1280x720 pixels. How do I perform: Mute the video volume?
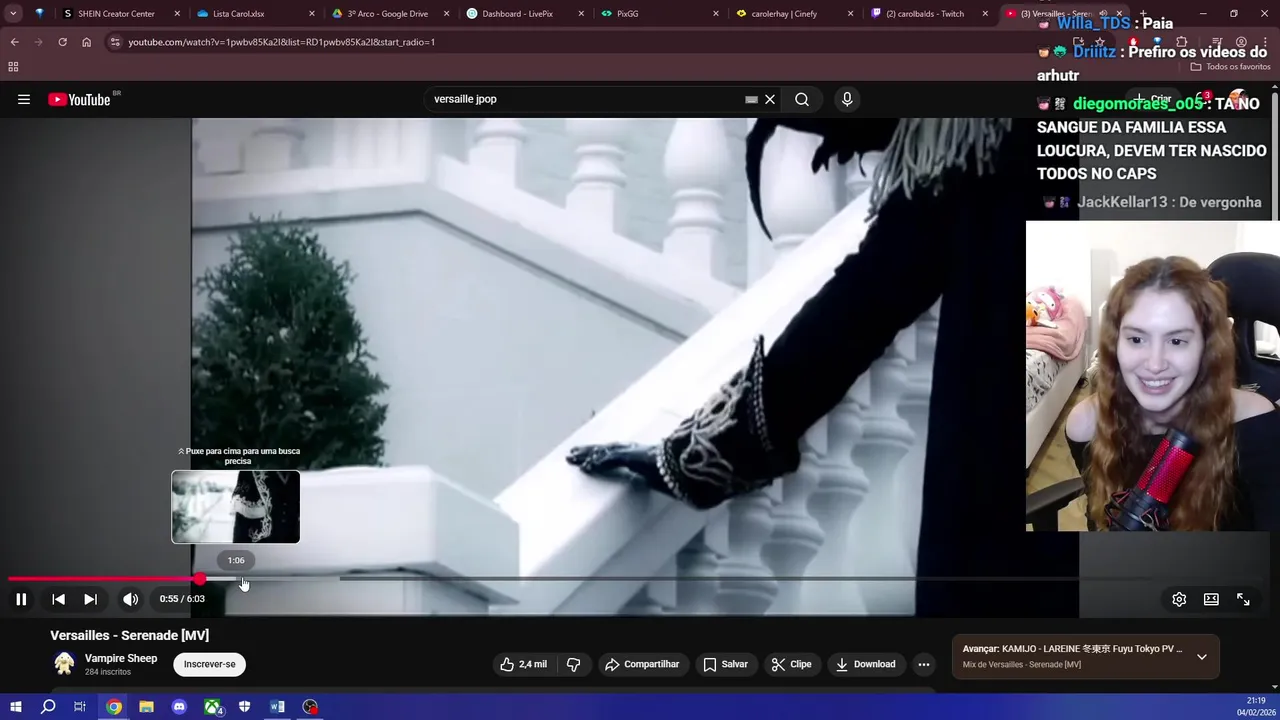point(131,599)
